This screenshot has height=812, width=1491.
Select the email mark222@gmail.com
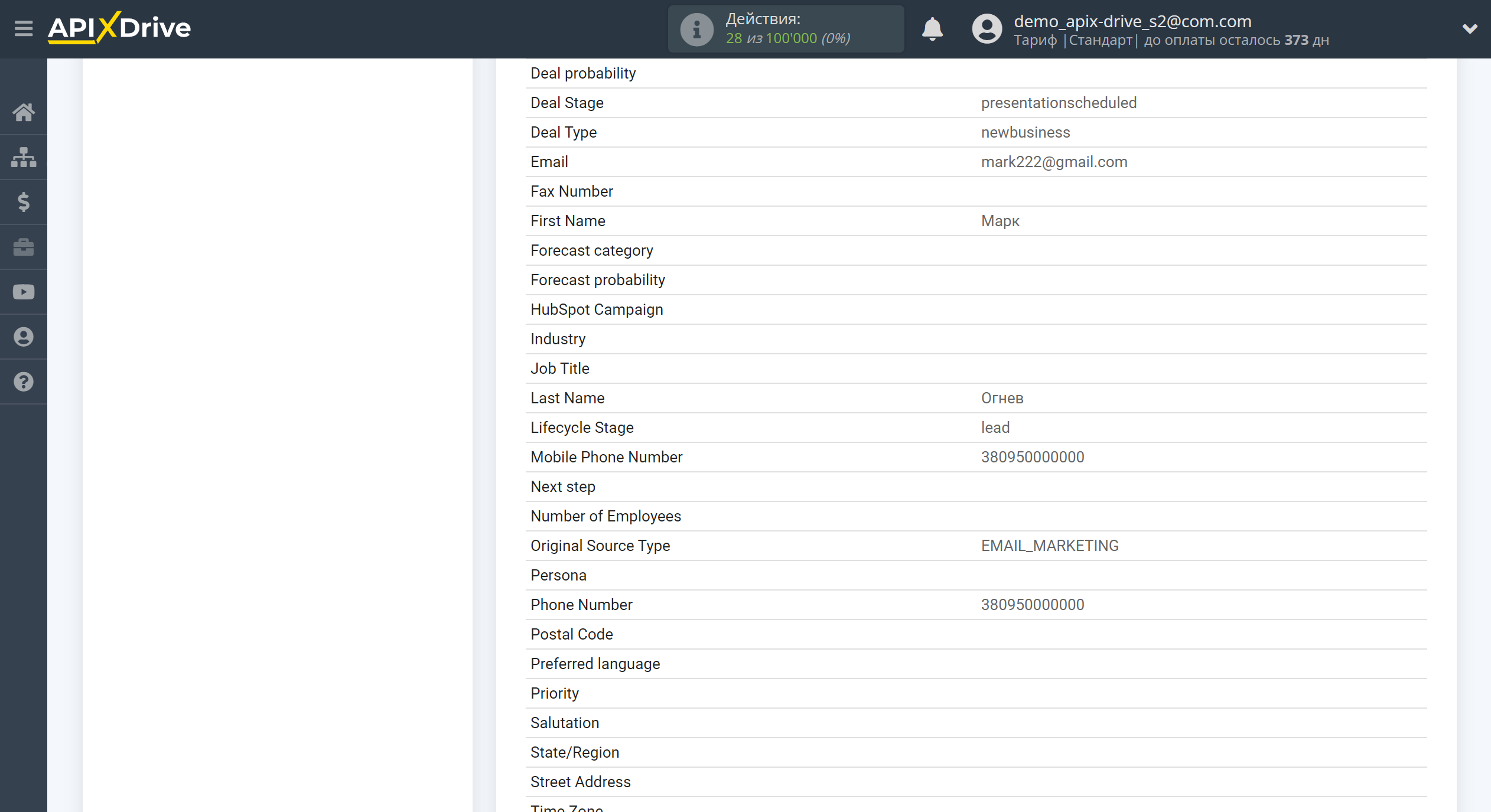[1054, 162]
